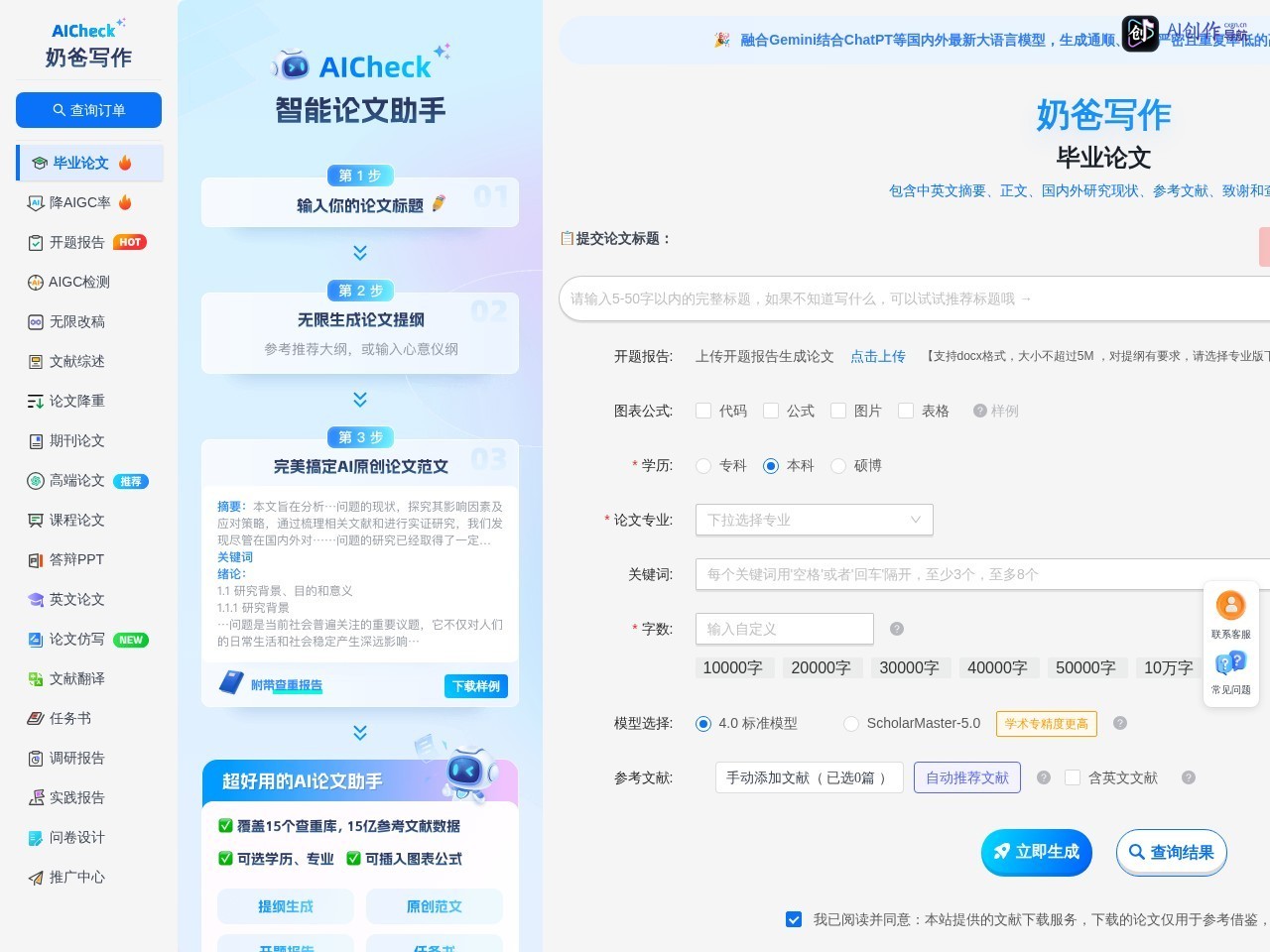Uncheck the 我已阅读并同意 agreement checkbox
This screenshot has width=1270, height=952.
[x=794, y=919]
